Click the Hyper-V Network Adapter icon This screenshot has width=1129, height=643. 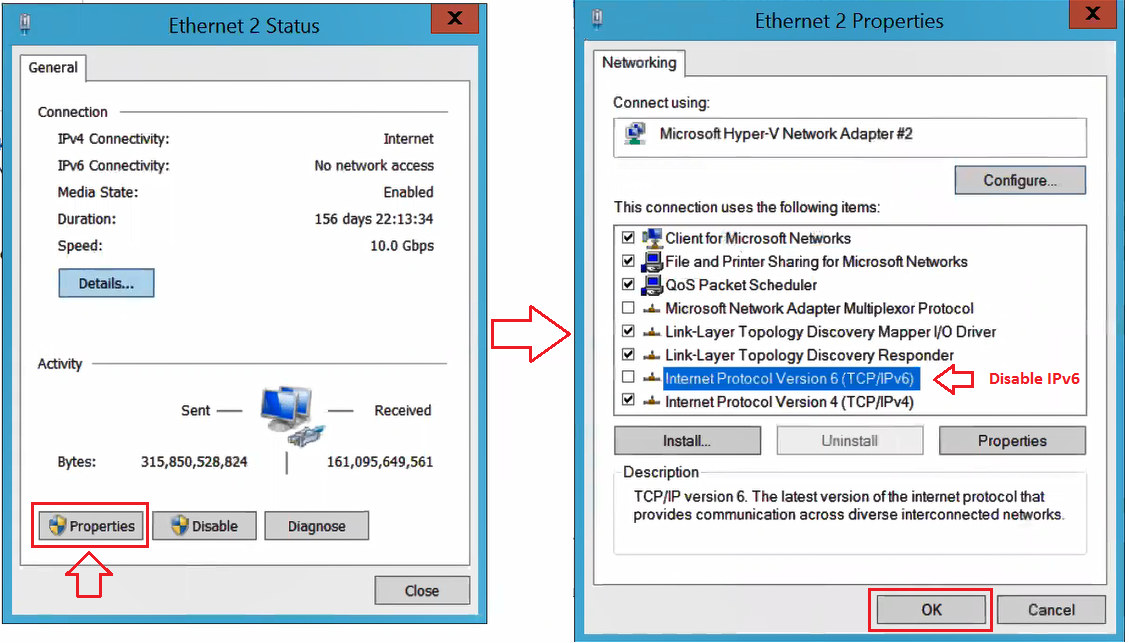(635, 134)
